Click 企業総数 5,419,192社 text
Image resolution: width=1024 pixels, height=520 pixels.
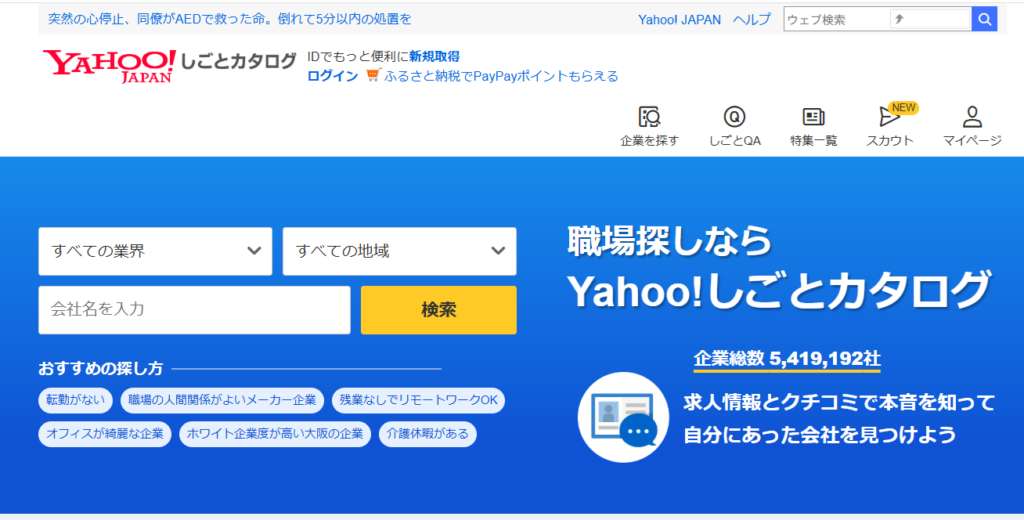click(x=787, y=359)
